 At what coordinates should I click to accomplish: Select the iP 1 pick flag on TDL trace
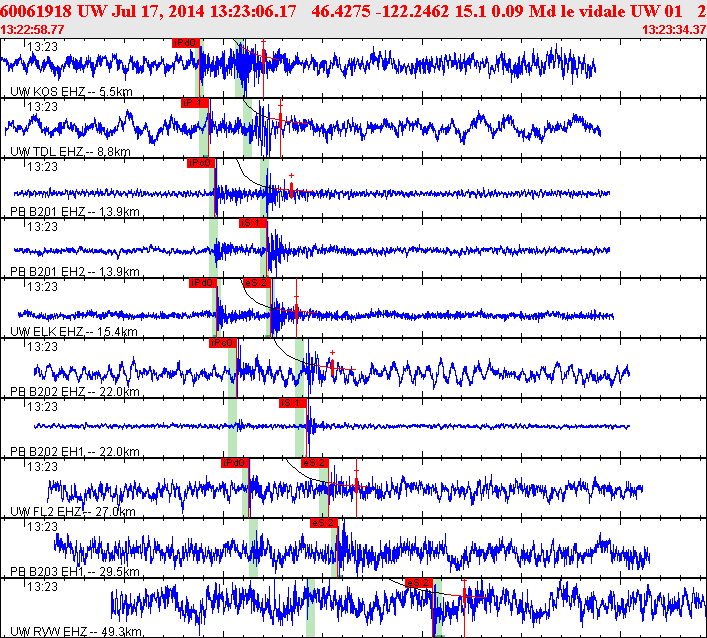coord(195,103)
